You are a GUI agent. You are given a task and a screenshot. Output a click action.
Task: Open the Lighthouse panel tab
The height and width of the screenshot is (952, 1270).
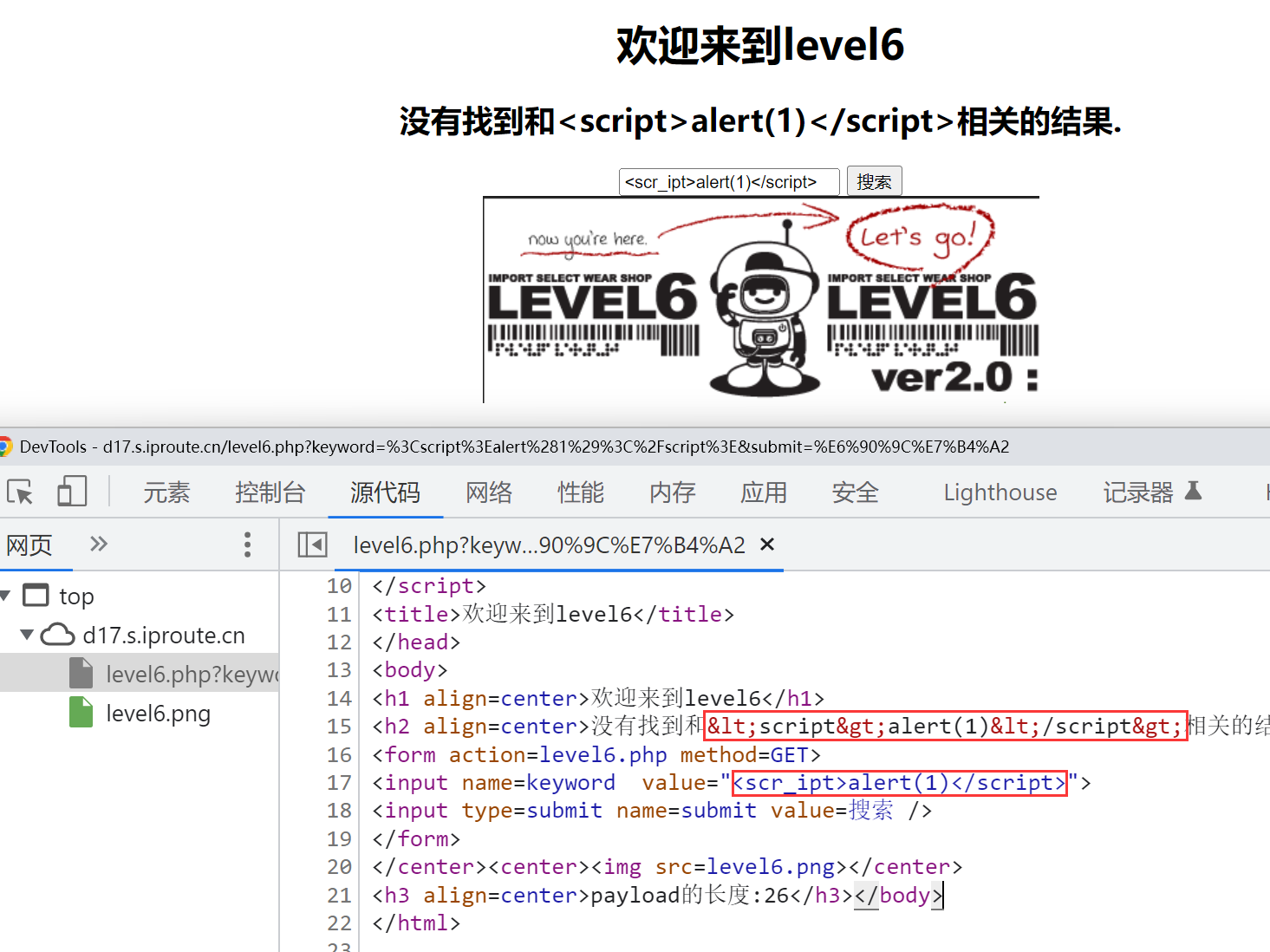tap(1000, 492)
